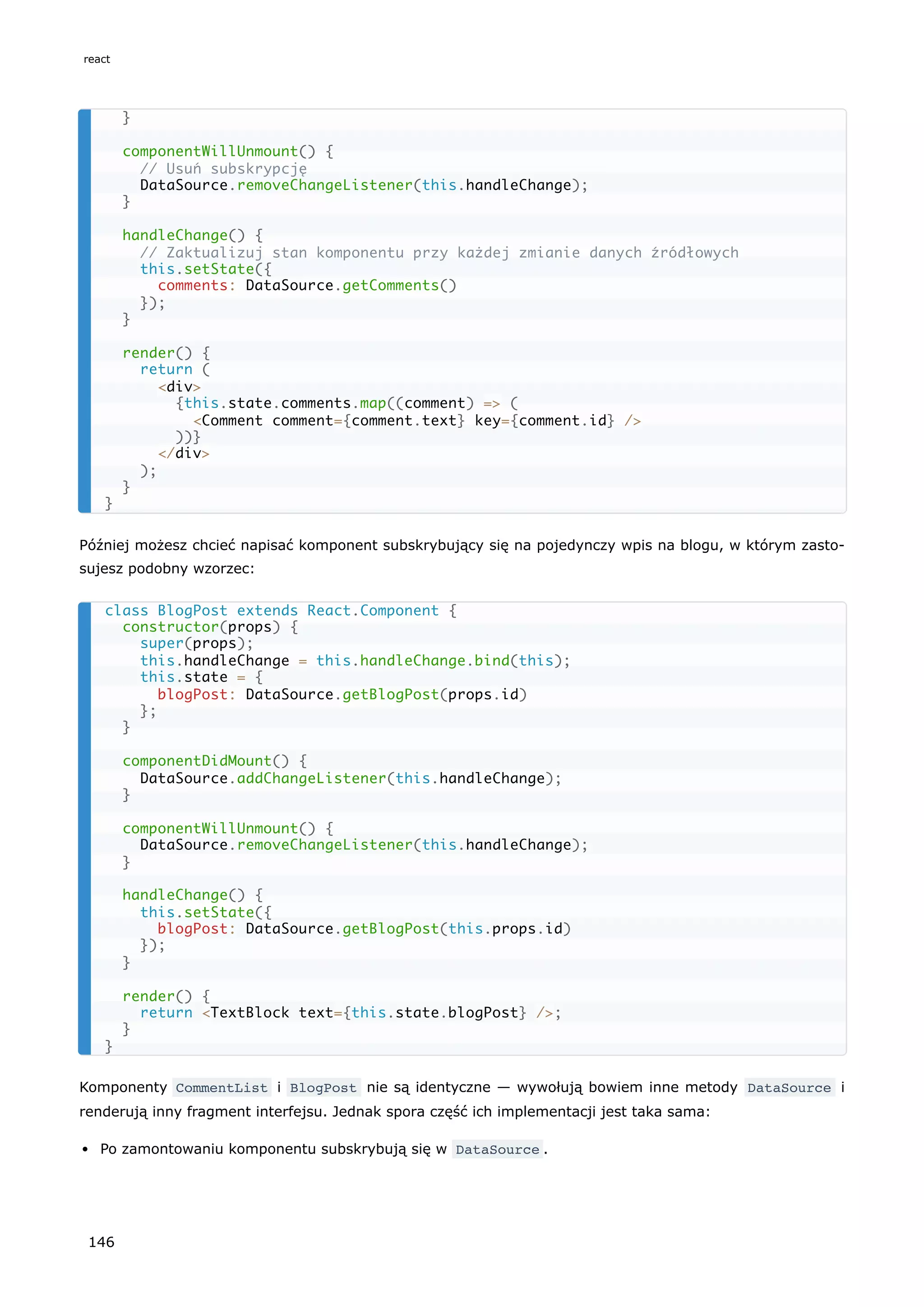Click the inline CommentList code label
The width and height of the screenshot is (924, 1307).
(222, 1087)
